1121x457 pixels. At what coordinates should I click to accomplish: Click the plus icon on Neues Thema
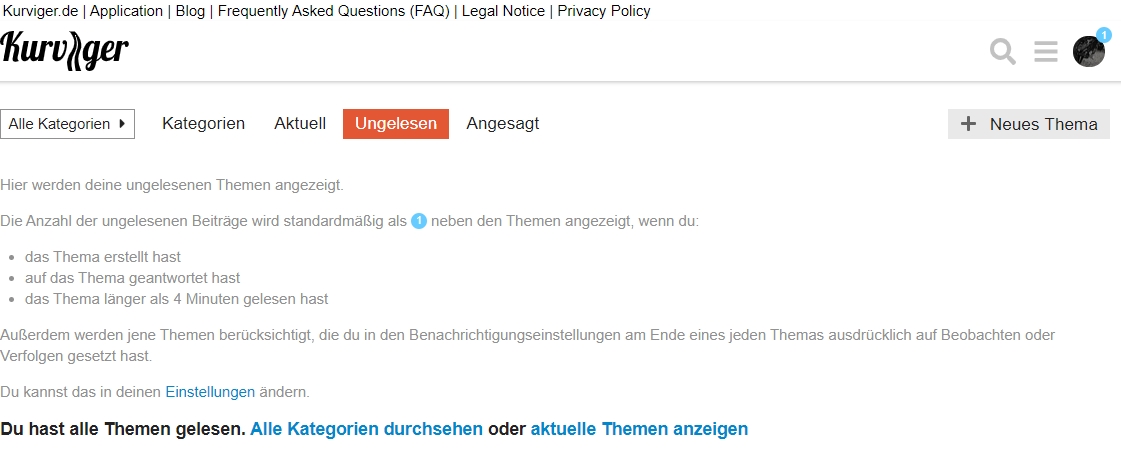tap(968, 124)
